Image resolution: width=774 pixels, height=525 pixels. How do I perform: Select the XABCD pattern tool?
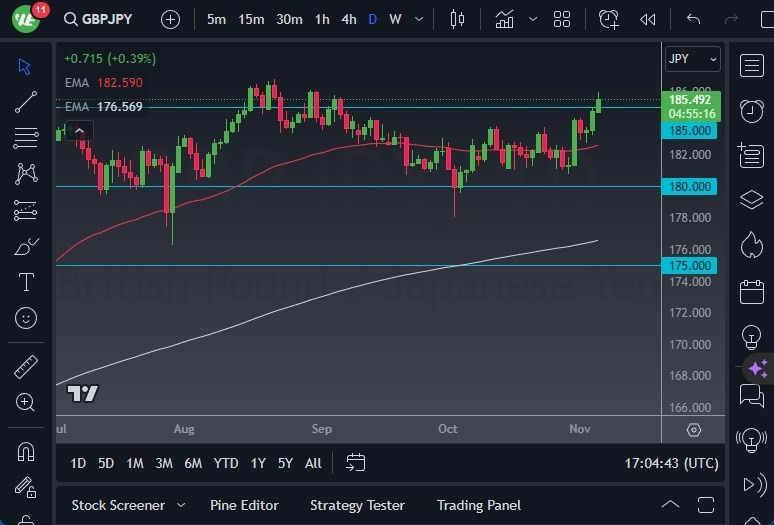coord(26,174)
